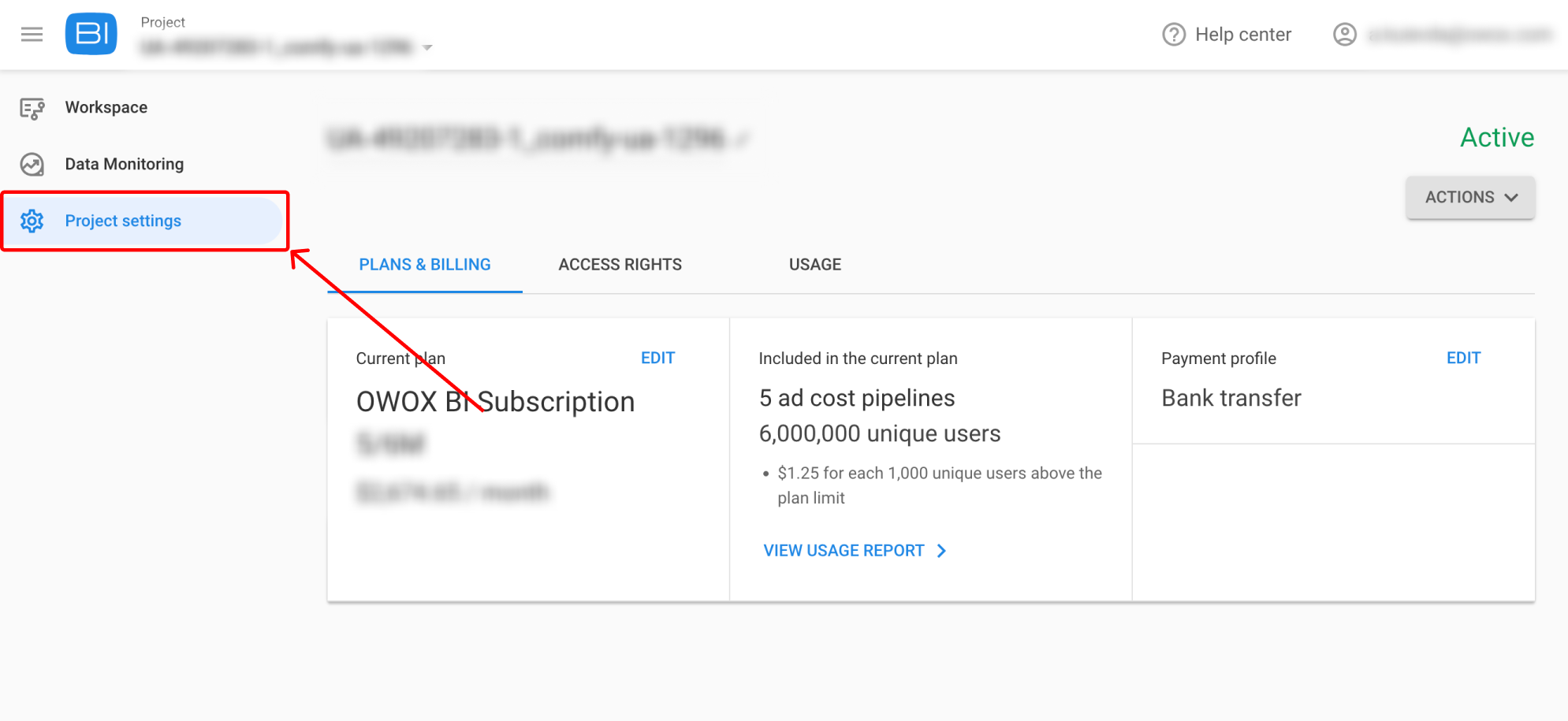The height and width of the screenshot is (721, 1568).
Task: Expand the ACTIONS dropdown button
Action: [x=1470, y=197]
